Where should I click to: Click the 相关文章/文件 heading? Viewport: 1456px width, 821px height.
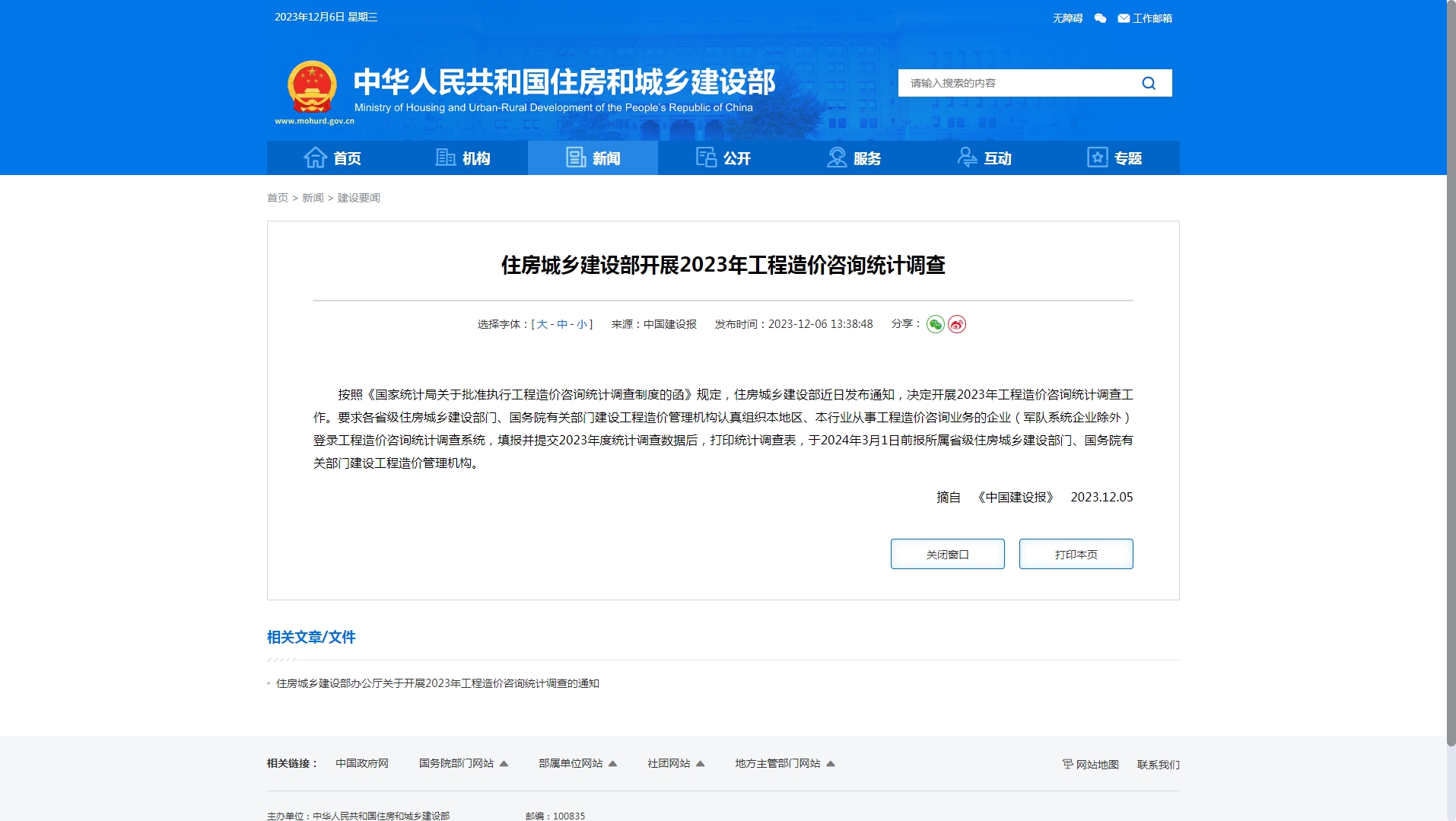[311, 637]
